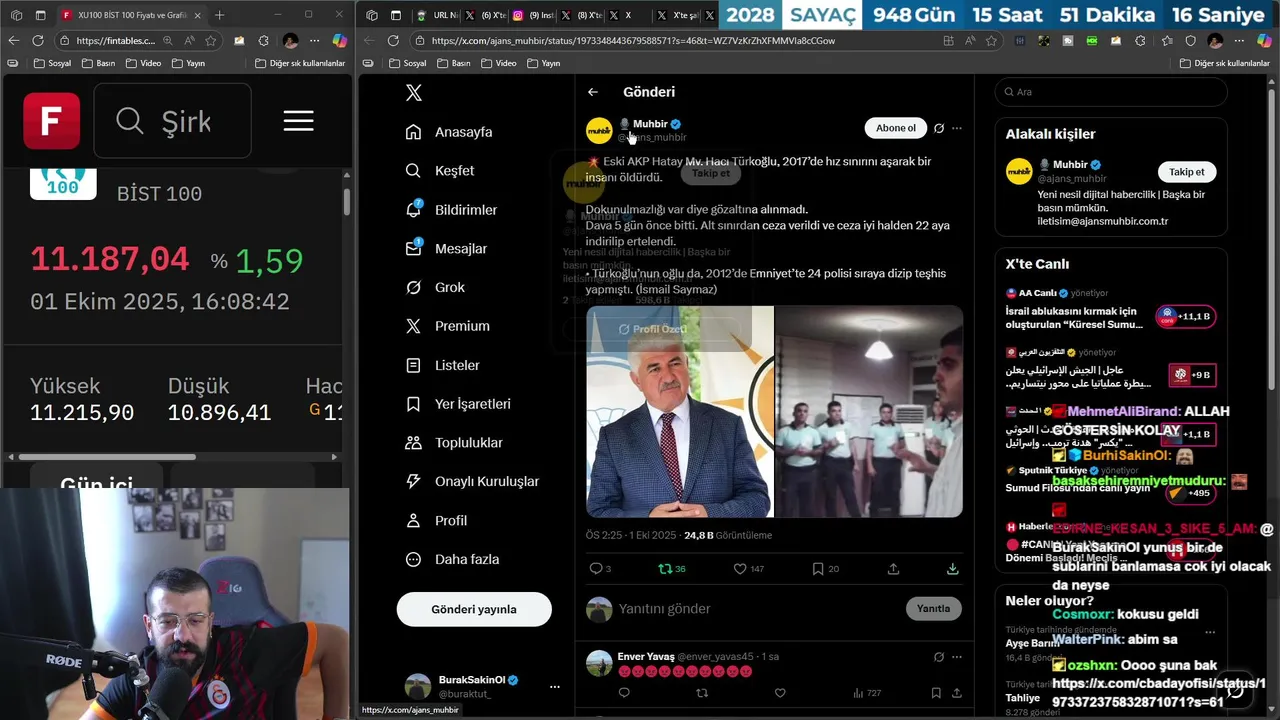Click the X window address bar URL
The image size is (1280, 720).
633,41
